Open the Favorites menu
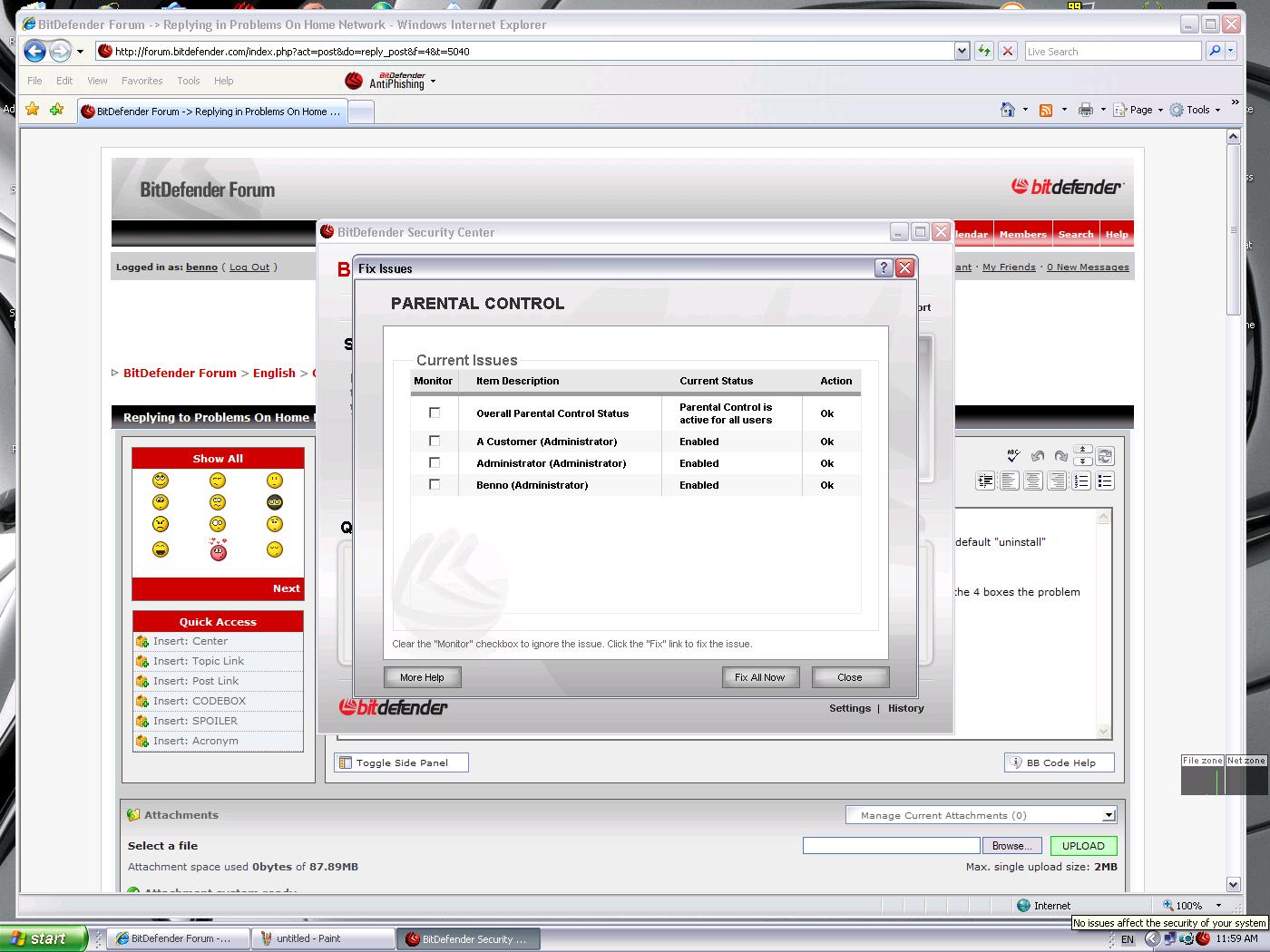Image resolution: width=1270 pixels, height=952 pixels. 142,81
